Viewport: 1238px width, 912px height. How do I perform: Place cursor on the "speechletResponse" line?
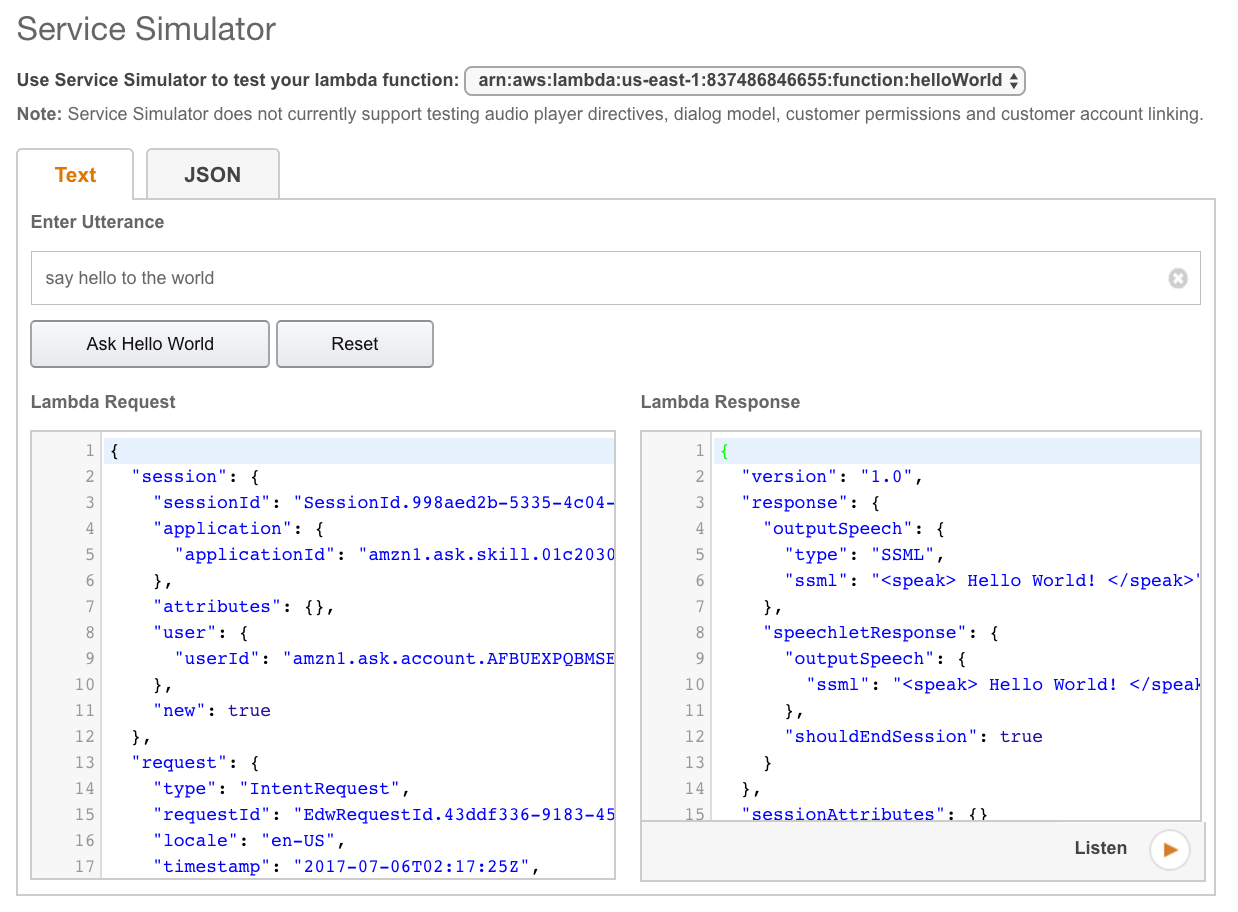click(x=880, y=633)
